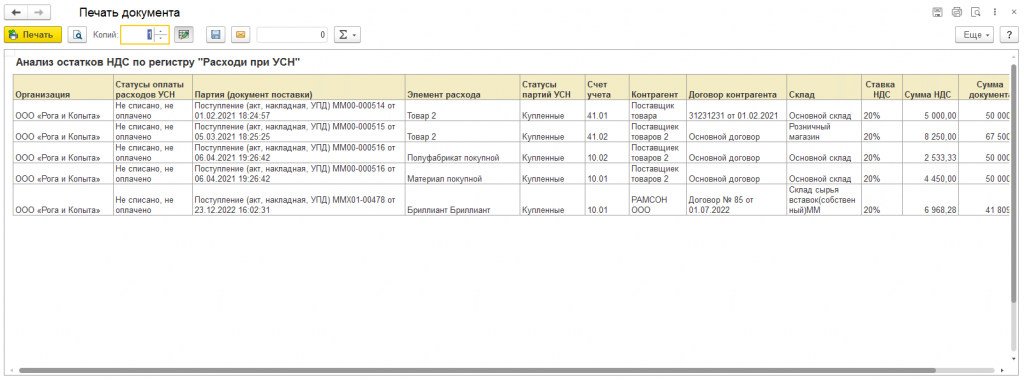Select the Контрагент column header
1024x380 pixels.
coord(658,87)
